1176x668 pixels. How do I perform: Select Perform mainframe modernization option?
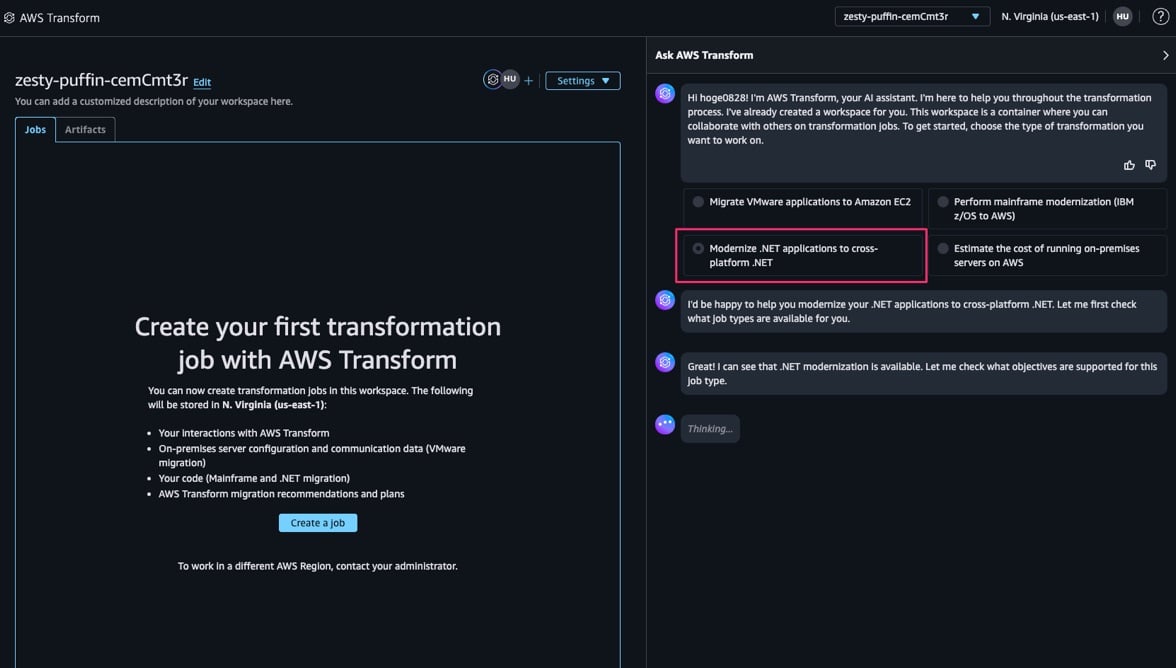(1047, 208)
